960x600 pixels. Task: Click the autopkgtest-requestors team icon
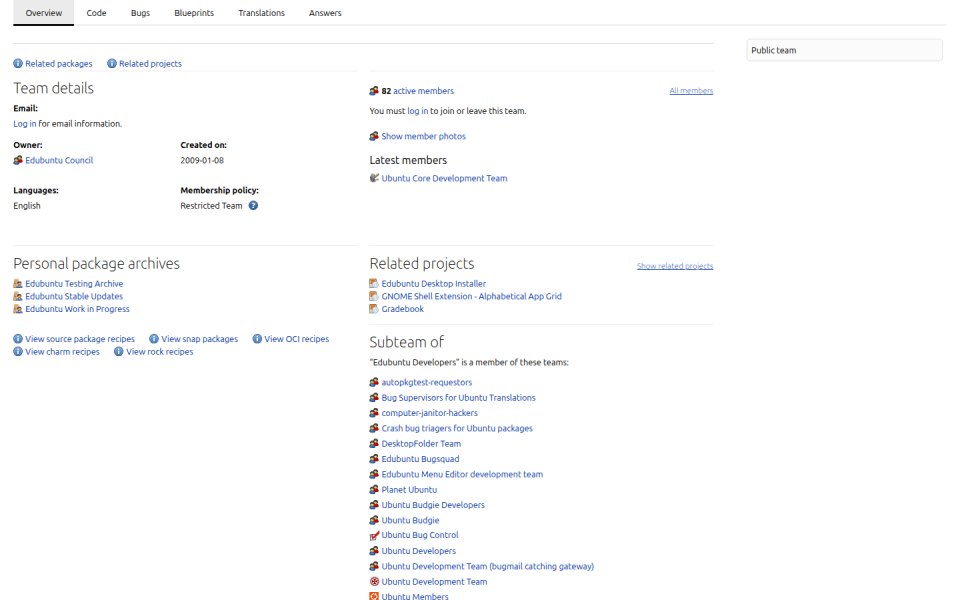(374, 382)
